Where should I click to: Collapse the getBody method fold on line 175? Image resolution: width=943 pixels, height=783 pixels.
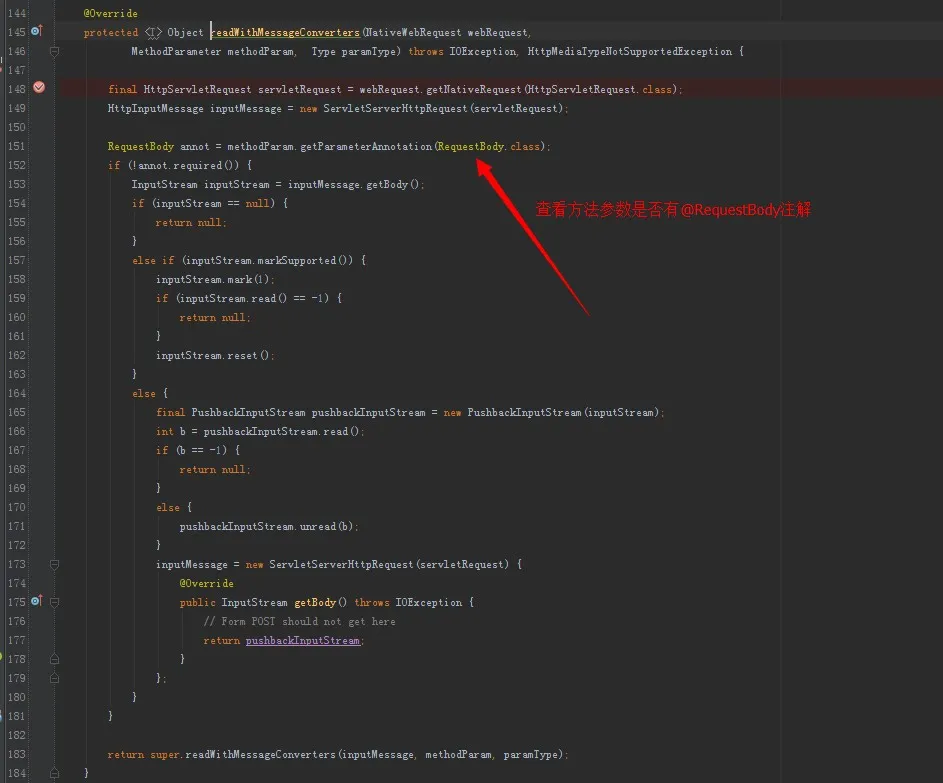pyautogui.click(x=54, y=602)
